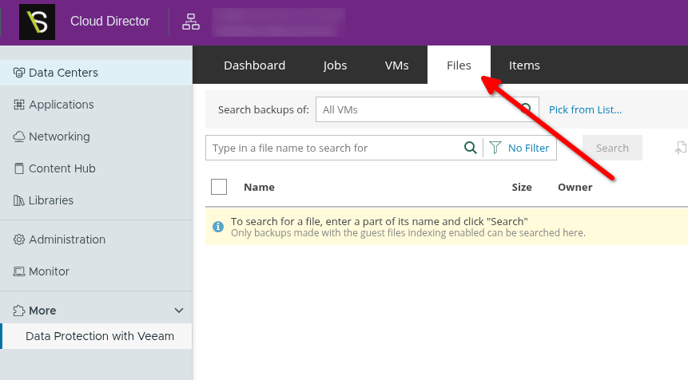Click the magnifier icon in file name field
Image resolution: width=688 pixels, height=380 pixels.
click(x=470, y=148)
